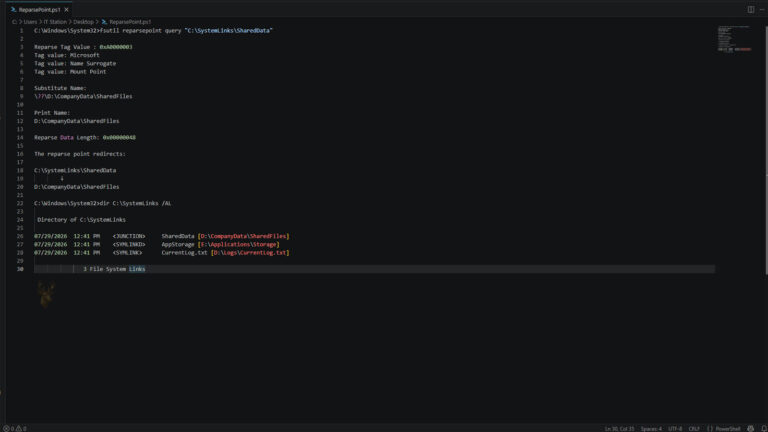Click the [F:\Applications\Storage] target path
Image resolution: width=768 pixels, height=432 pixels.
pos(239,244)
